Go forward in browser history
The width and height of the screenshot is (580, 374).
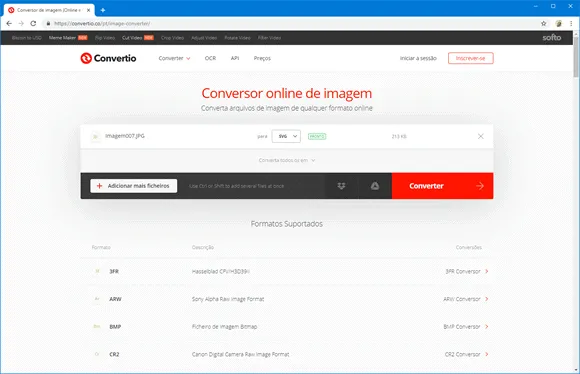[x=21, y=23]
